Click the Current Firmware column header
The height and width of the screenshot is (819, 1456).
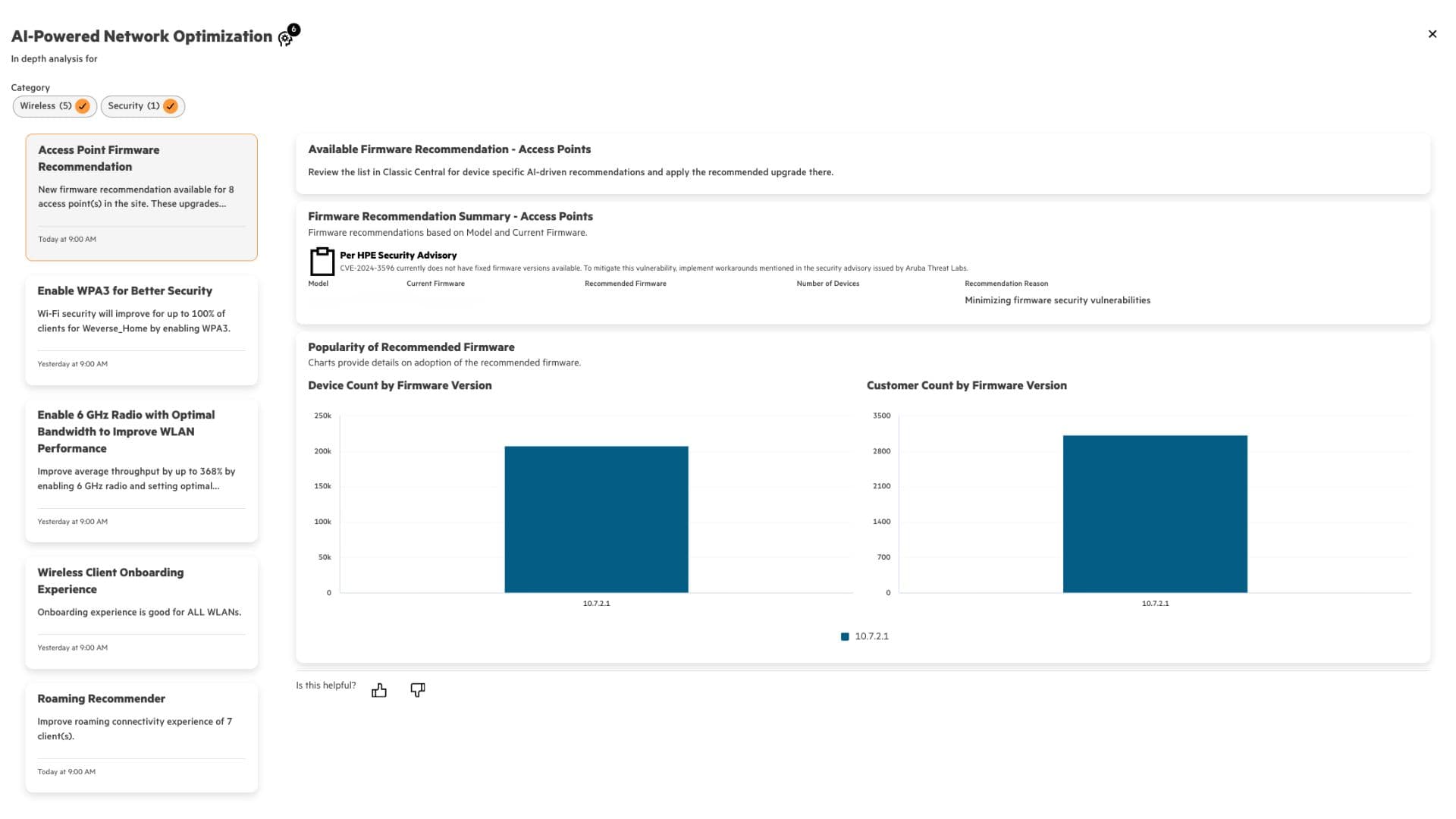point(435,284)
